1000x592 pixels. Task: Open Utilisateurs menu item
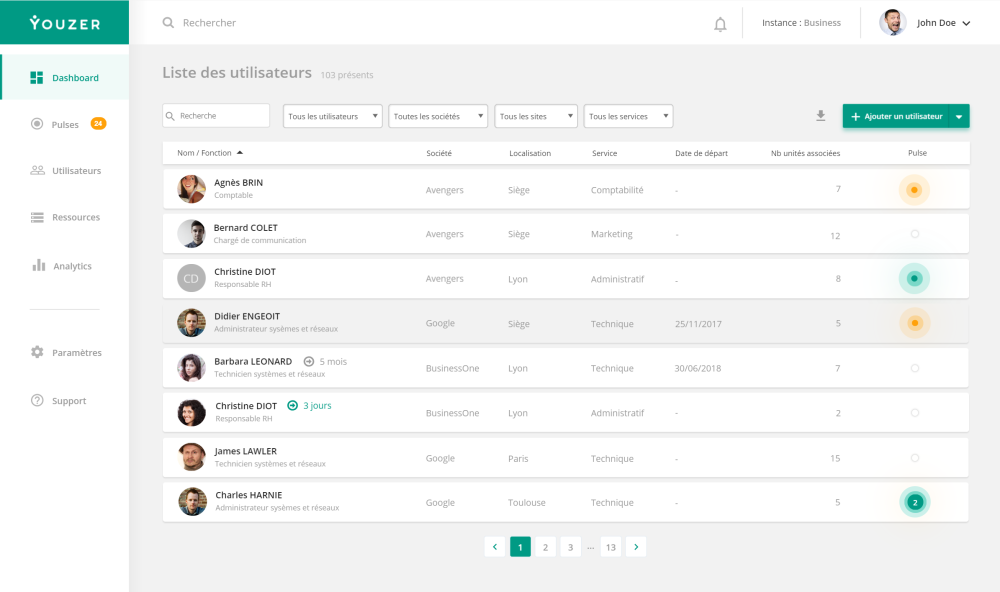click(x=76, y=171)
